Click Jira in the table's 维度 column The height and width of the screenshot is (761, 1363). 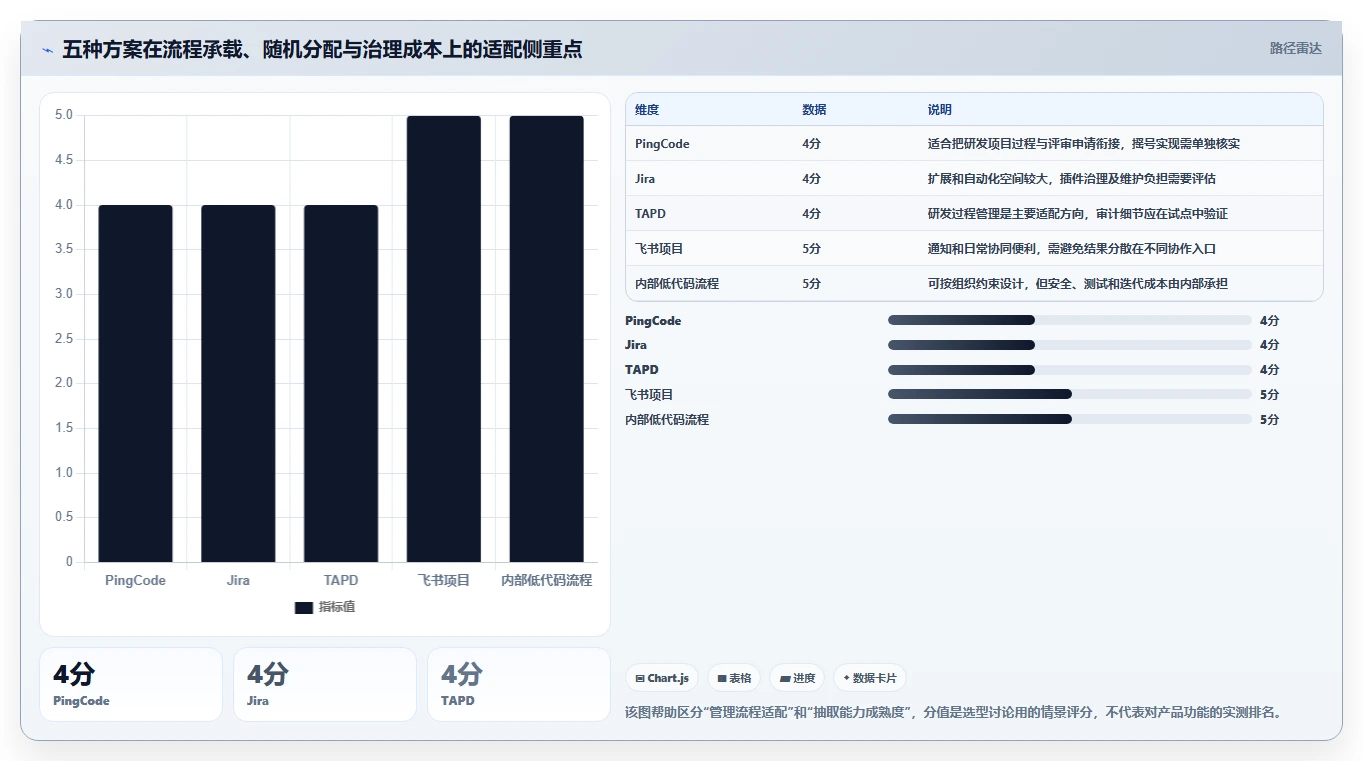click(x=645, y=179)
